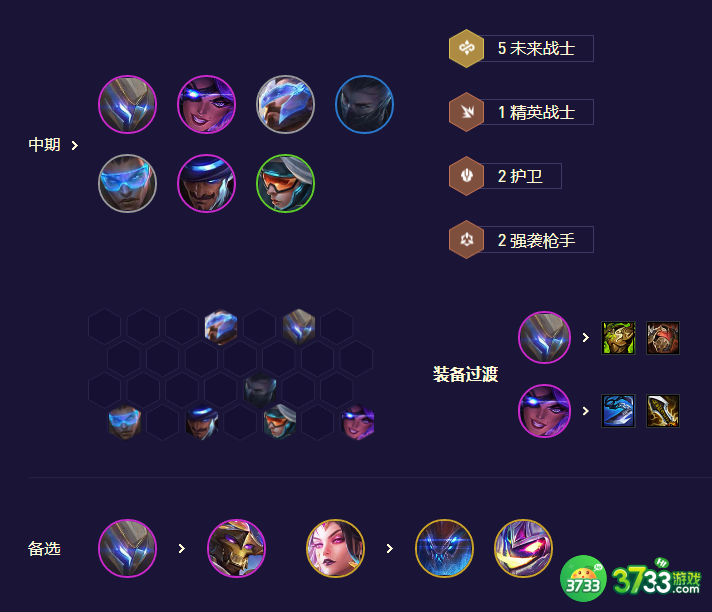
Task: Click the red armored item icon
Action: (663, 338)
